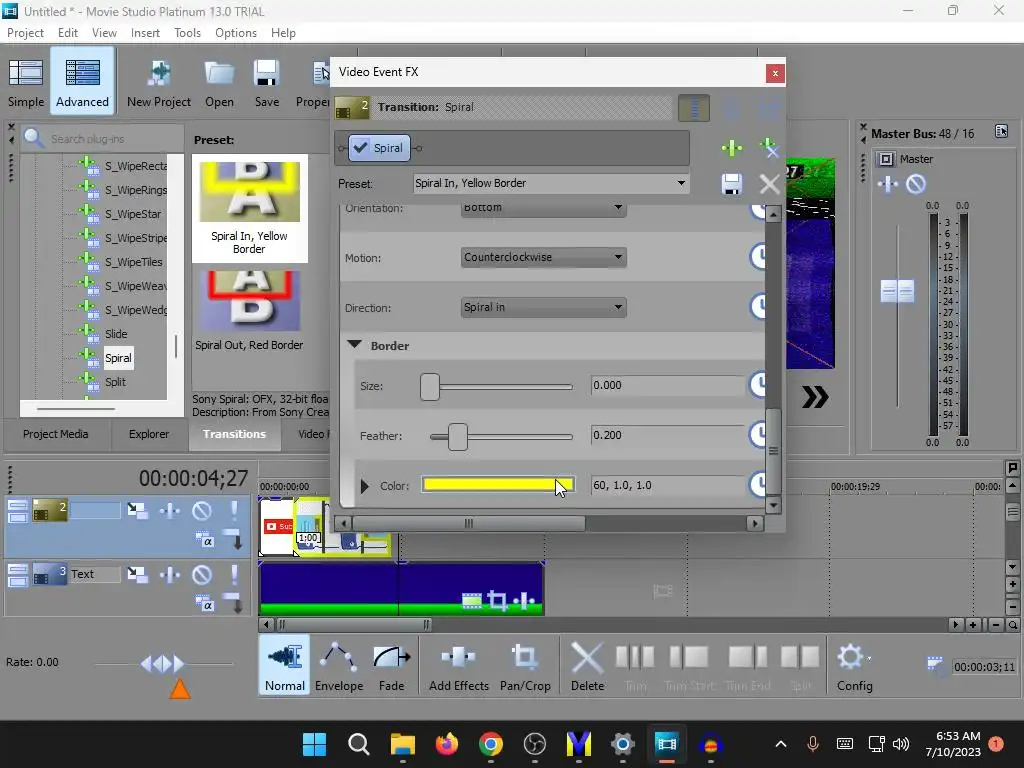Select Spiral Out, Red Border preset
Image resolution: width=1024 pixels, height=768 pixels.
pos(249,312)
